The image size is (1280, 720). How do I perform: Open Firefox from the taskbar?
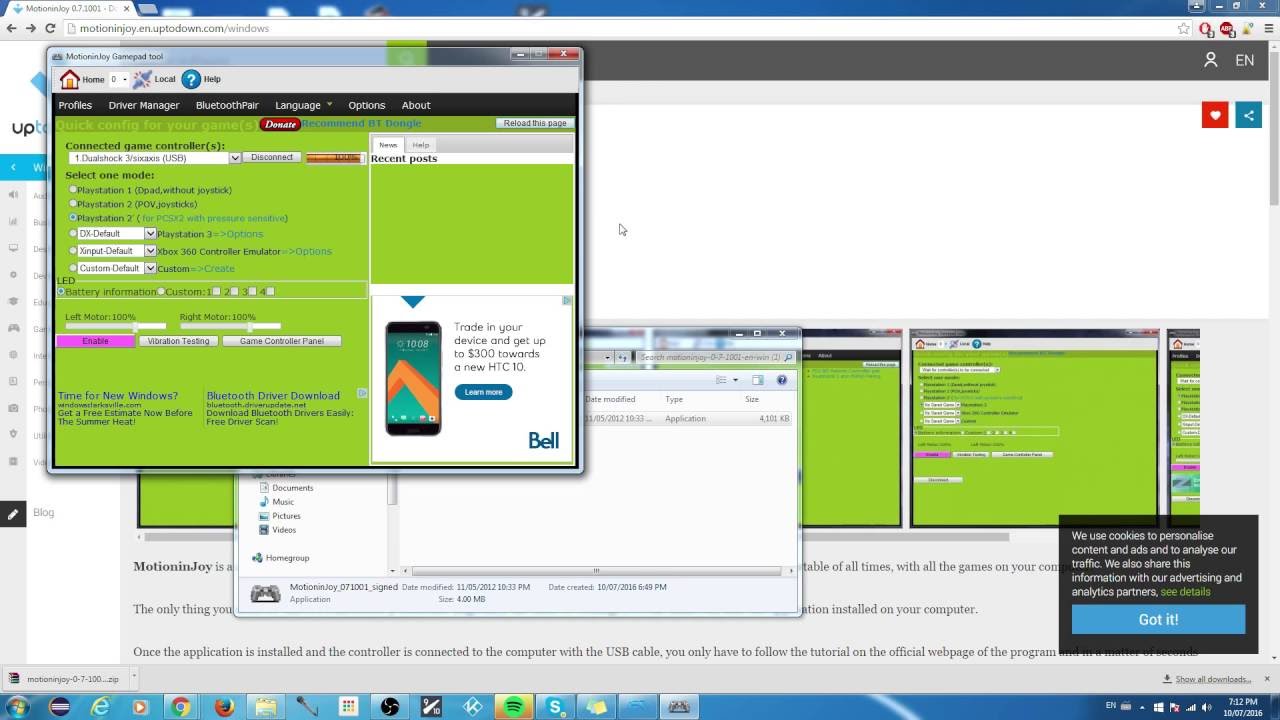224,707
